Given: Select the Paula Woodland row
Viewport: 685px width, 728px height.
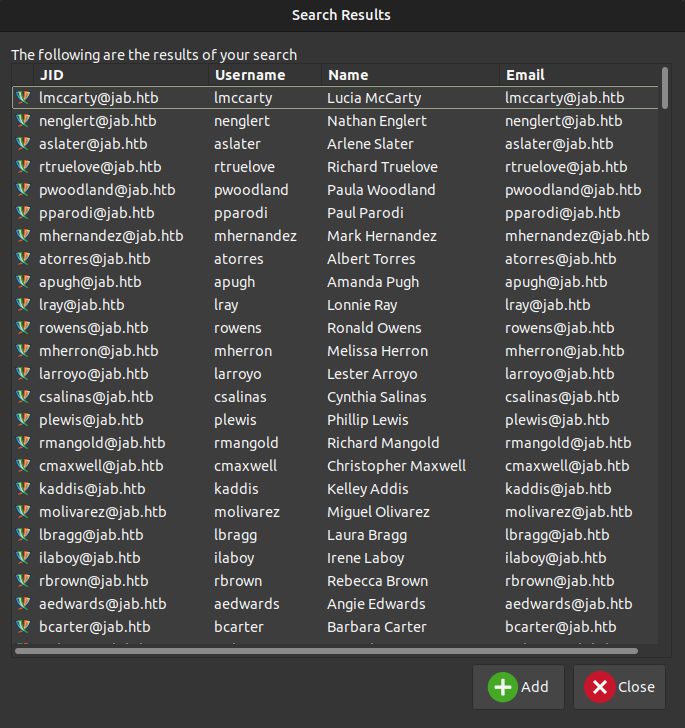Looking at the screenshot, I should click(x=381, y=190).
